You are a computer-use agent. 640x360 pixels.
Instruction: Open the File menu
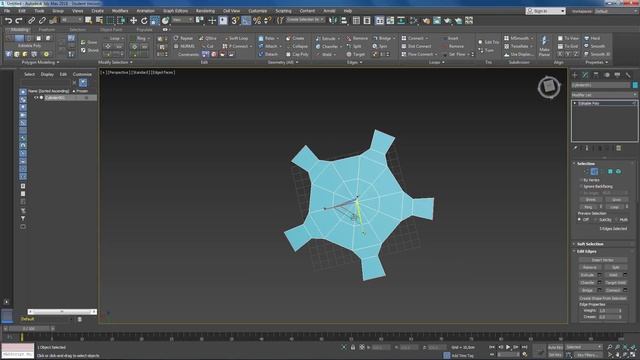click(7, 11)
